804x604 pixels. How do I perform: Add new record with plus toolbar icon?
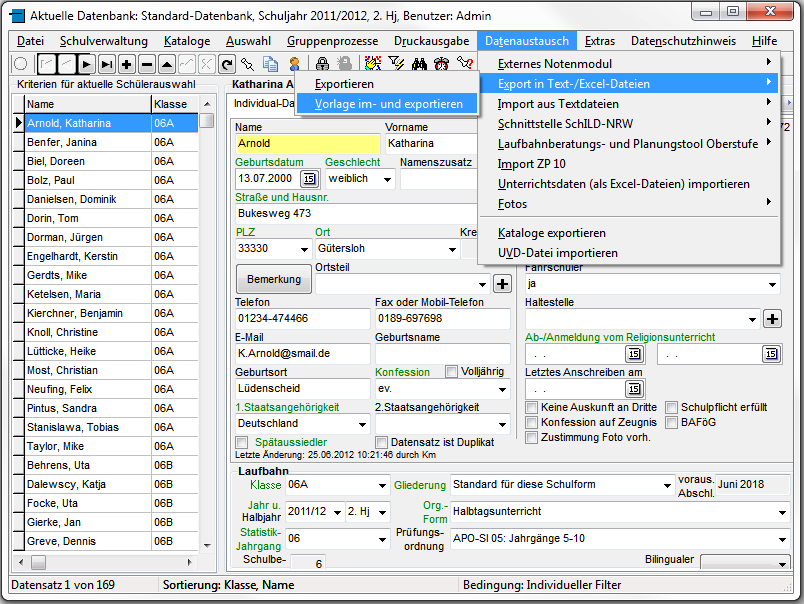(127, 64)
